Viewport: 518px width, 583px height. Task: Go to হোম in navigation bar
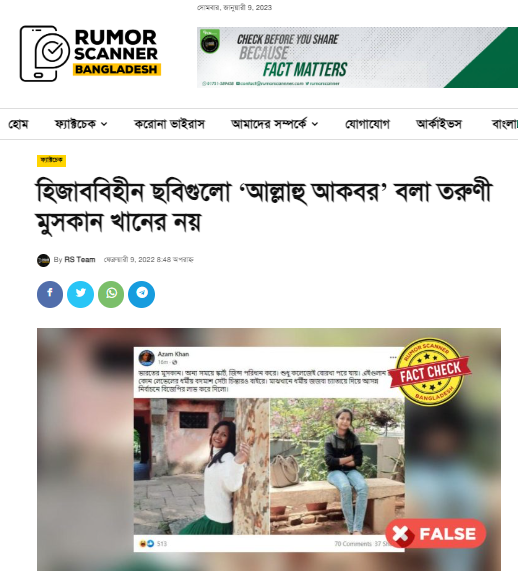point(18,124)
